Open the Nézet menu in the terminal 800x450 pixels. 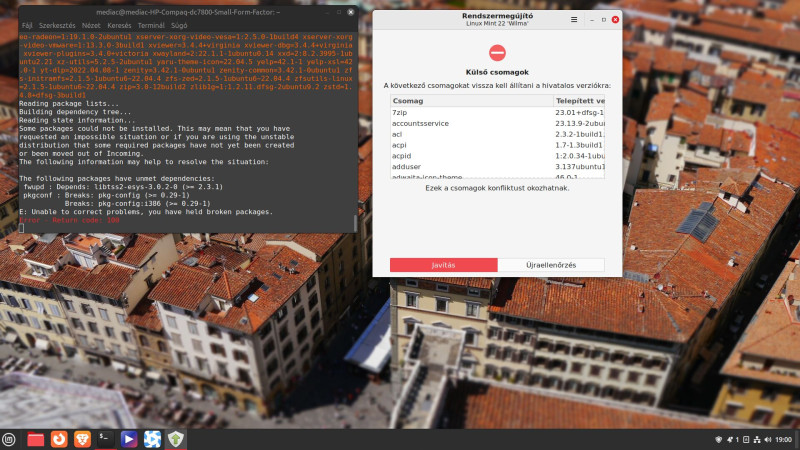[x=91, y=26]
